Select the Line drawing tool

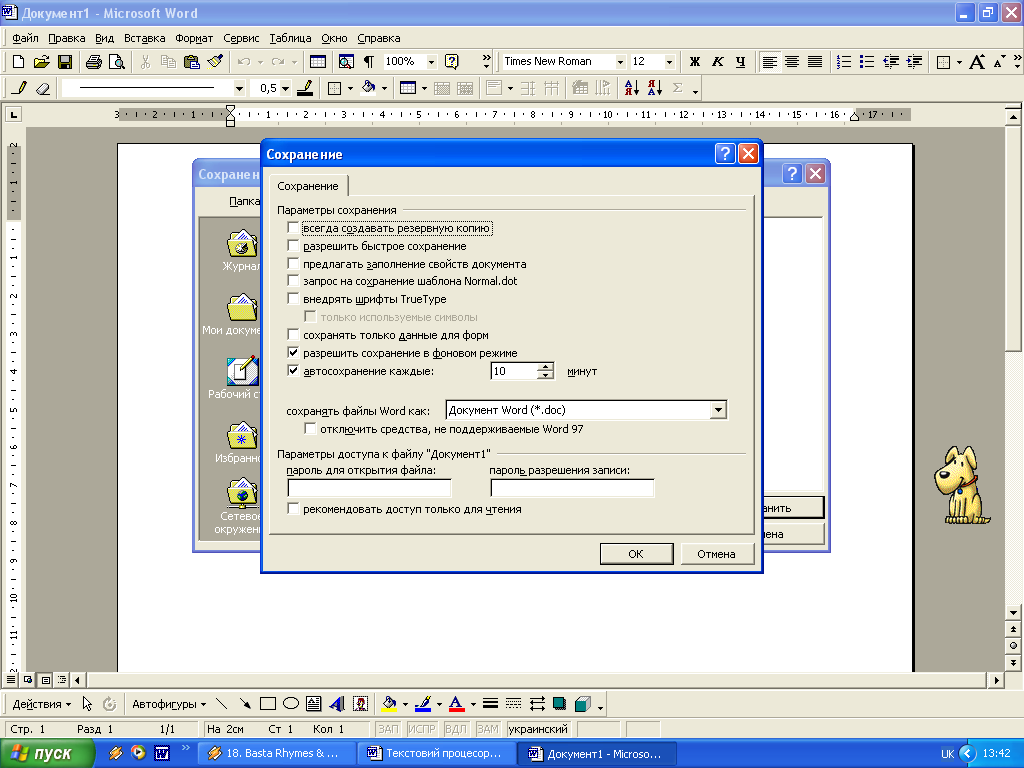coord(221,703)
